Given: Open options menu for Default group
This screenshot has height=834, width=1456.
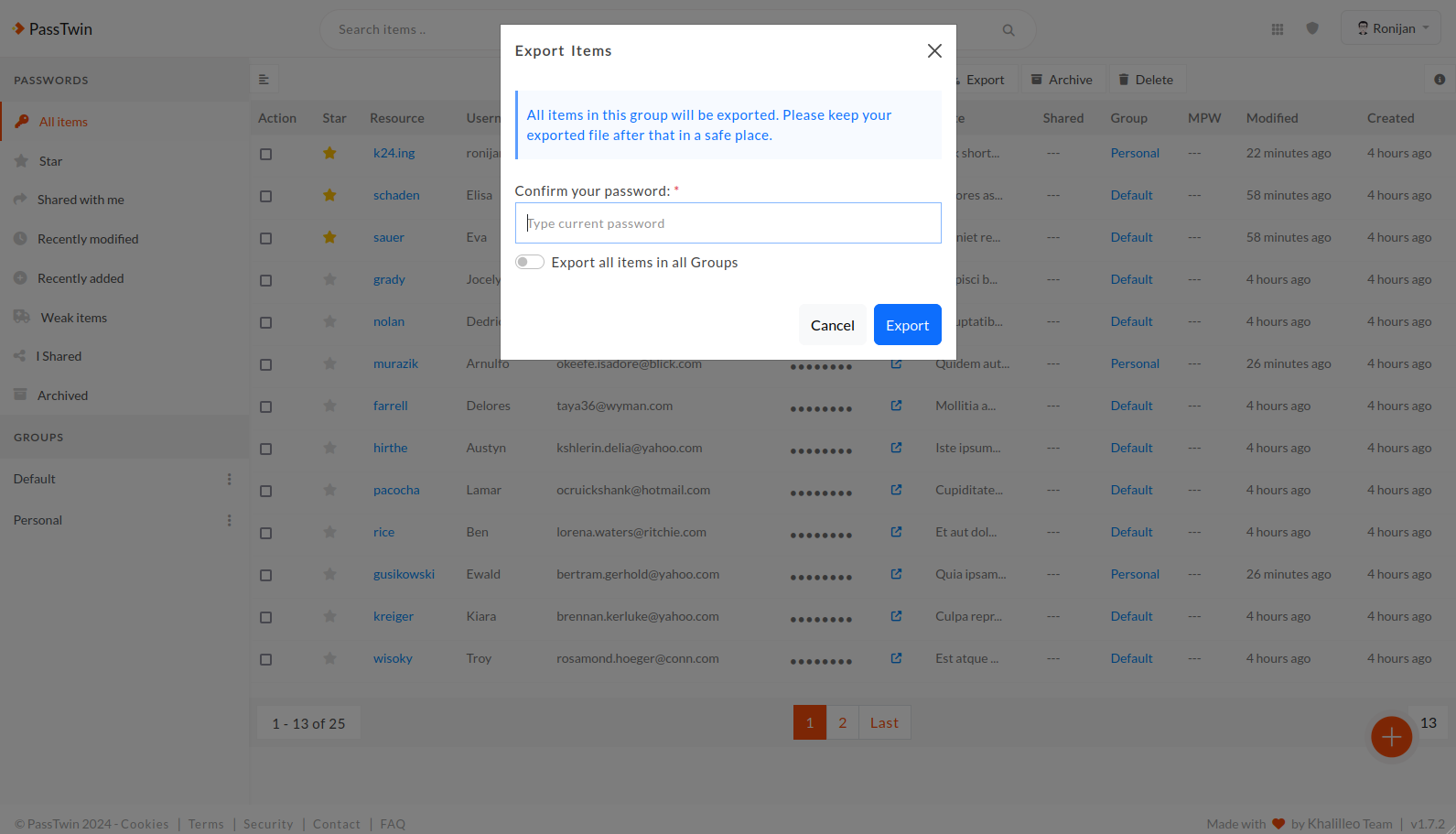Looking at the screenshot, I should pos(229,479).
